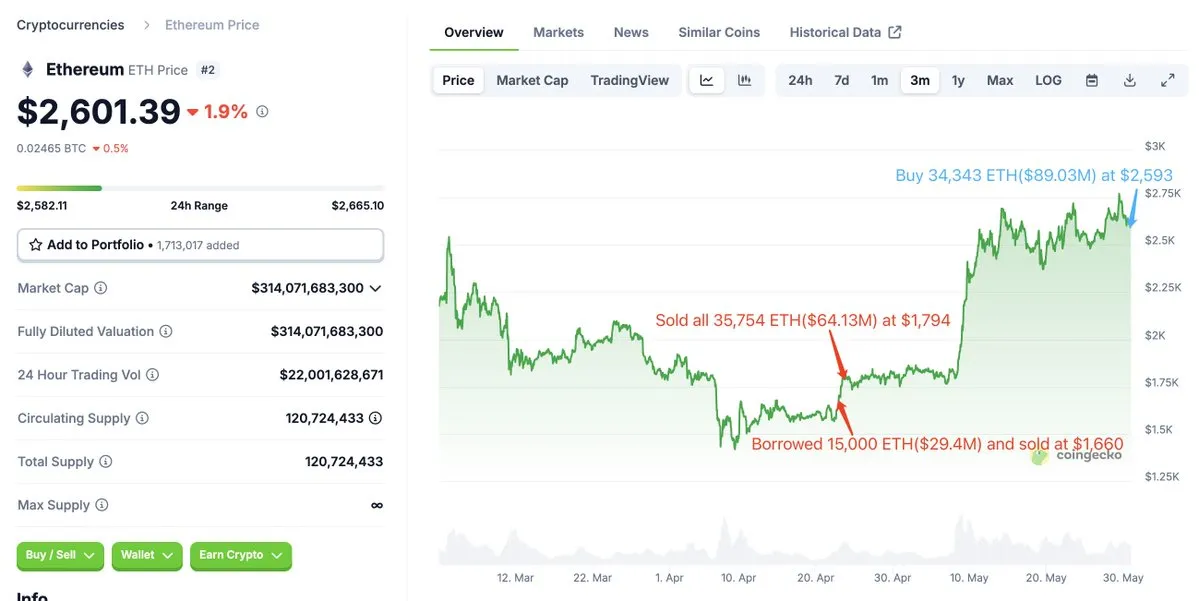This screenshot has height=601, width=1199.
Task: Click info icon beside Circulating Supply value
Action: pyautogui.click(x=375, y=418)
